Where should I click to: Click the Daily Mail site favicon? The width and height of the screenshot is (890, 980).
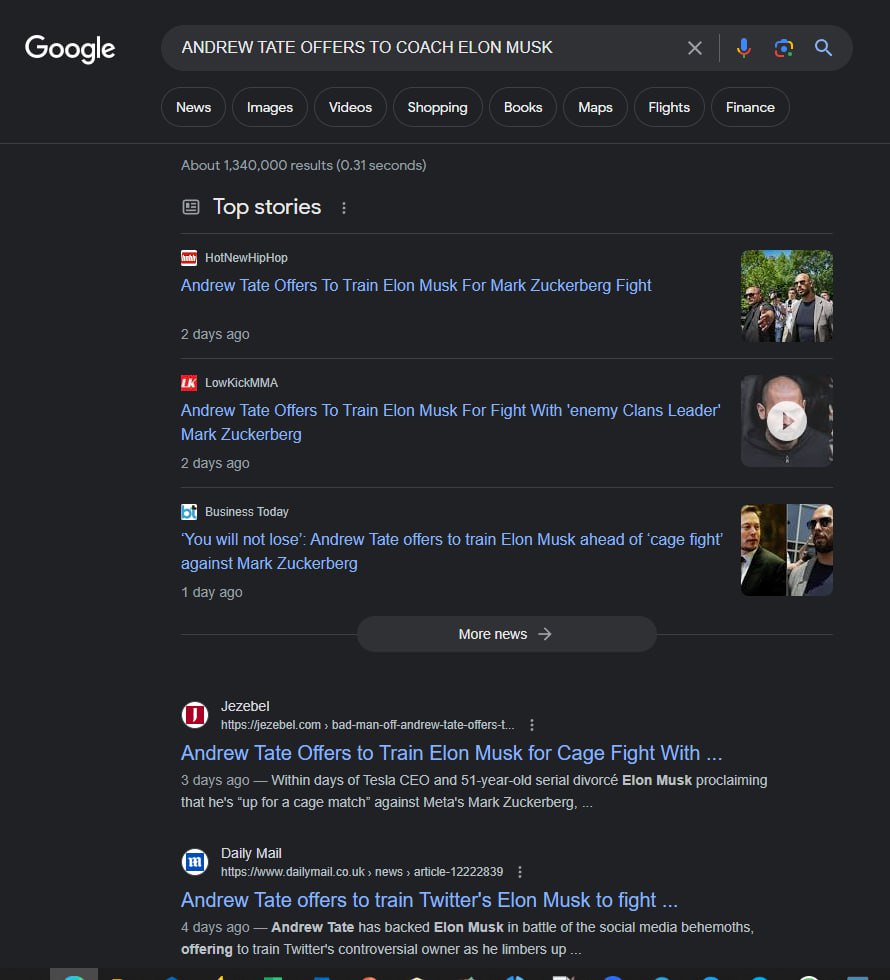click(194, 862)
